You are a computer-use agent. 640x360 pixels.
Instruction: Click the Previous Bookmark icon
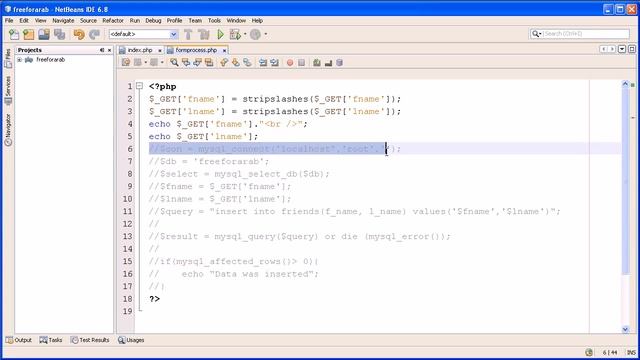pyautogui.click(x=224, y=62)
